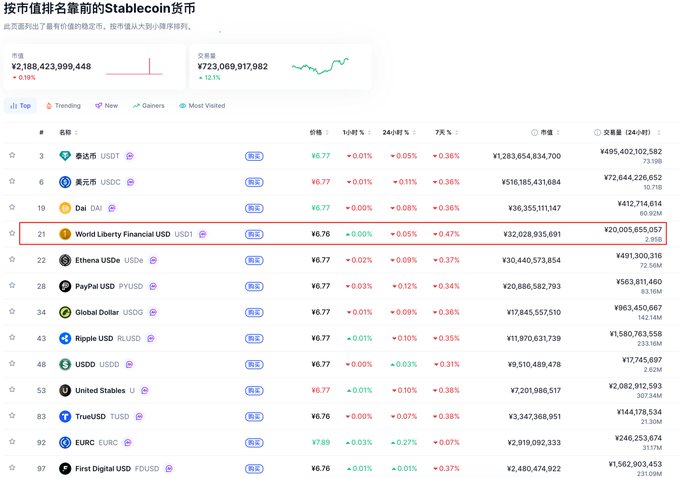Switch to the Most Visited tab
This screenshot has height=478, width=680.
pos(202,105)
